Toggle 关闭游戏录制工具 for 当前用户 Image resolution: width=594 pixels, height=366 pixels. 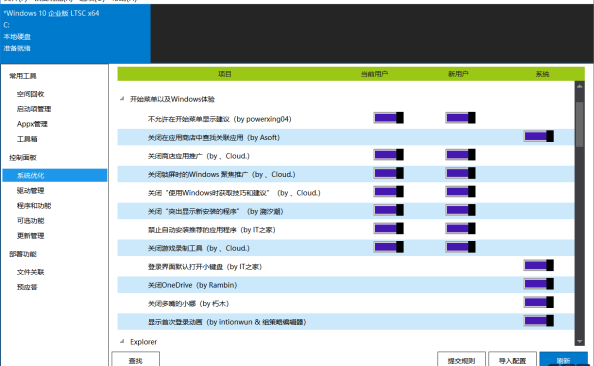point(388,247)
